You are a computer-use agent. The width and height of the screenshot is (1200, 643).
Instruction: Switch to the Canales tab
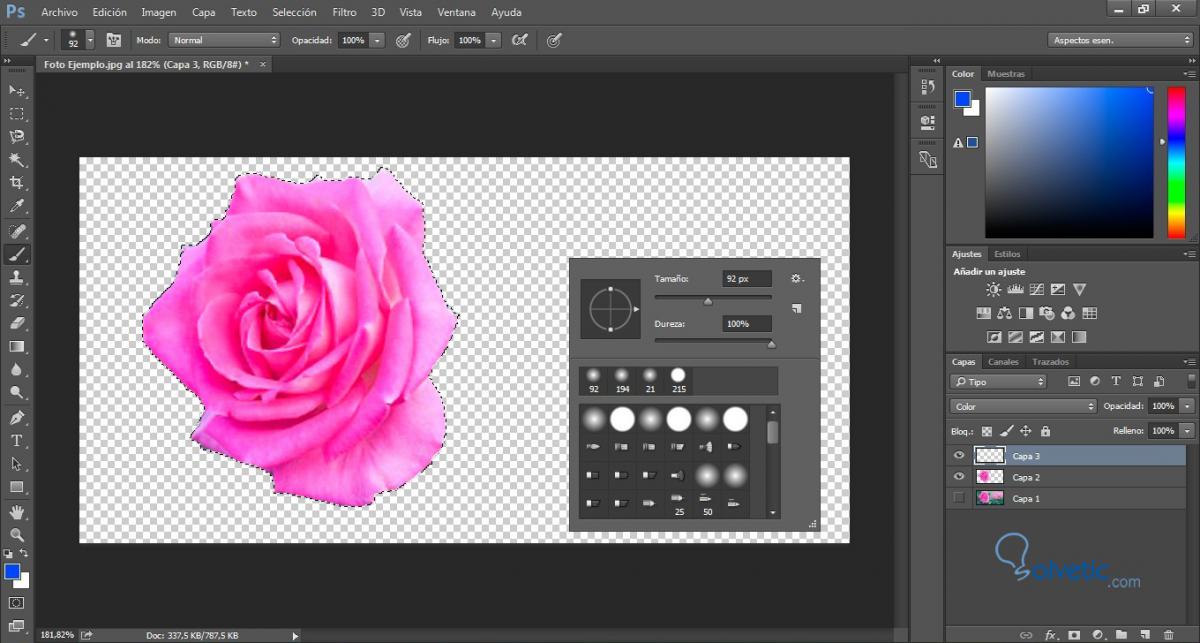pos(1002,362)
